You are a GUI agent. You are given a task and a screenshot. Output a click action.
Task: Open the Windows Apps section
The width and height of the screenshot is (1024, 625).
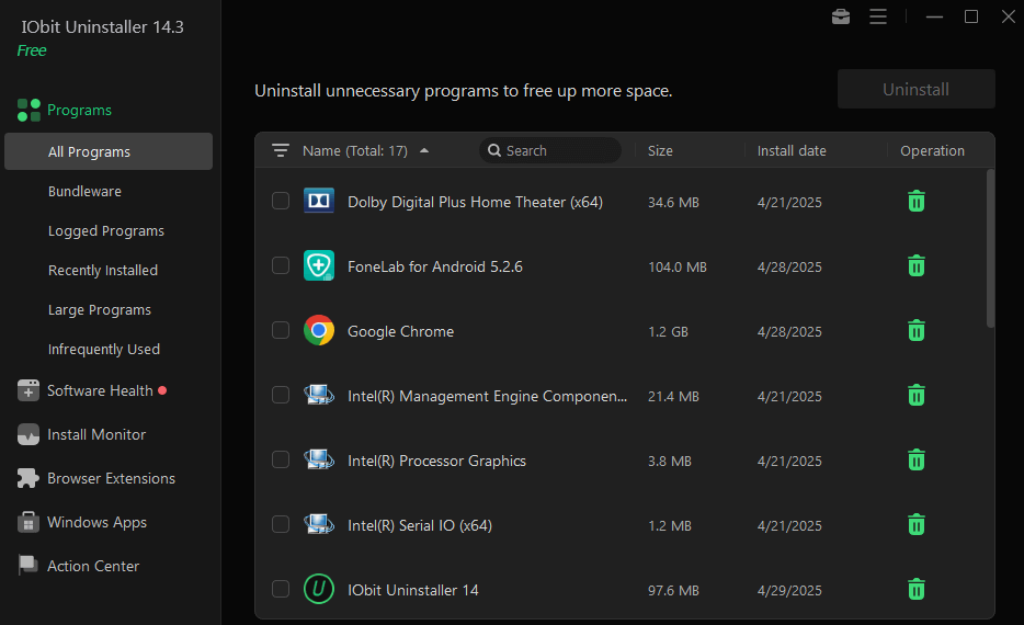pos(97,522)
